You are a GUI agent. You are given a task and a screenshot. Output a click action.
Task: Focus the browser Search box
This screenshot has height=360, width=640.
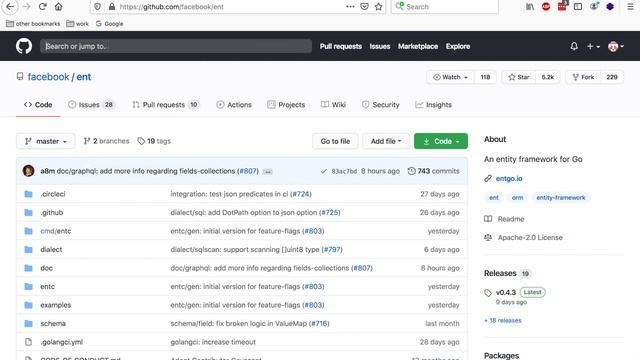tap(444, 7)
